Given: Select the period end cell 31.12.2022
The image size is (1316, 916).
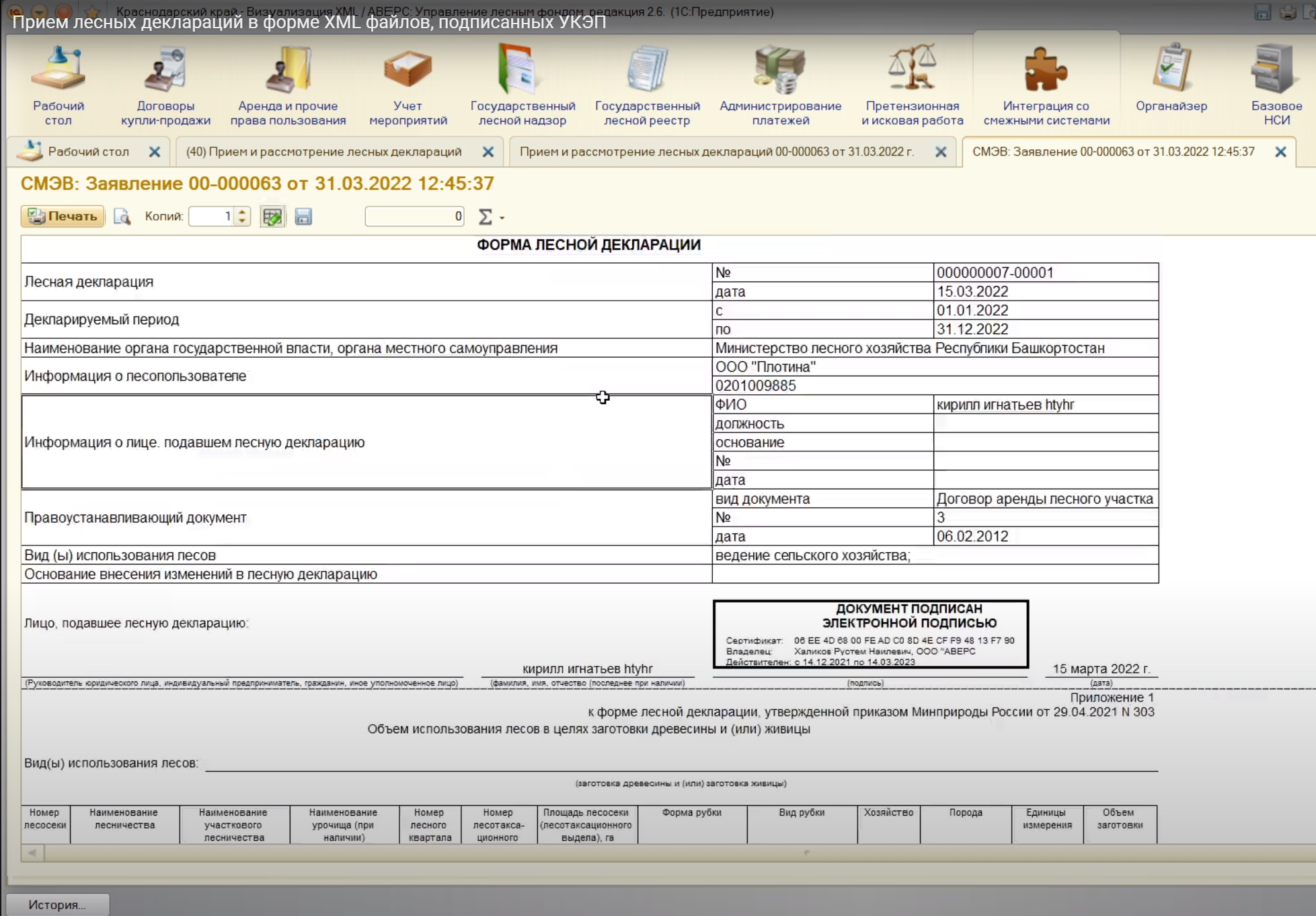Looking at the screenshot, I should click(x=1046, y=329).
